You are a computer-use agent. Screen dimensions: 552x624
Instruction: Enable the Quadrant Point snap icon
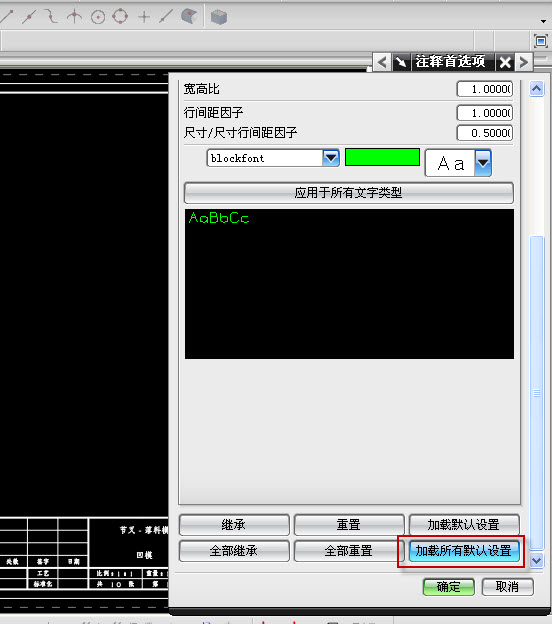[120, 17]
